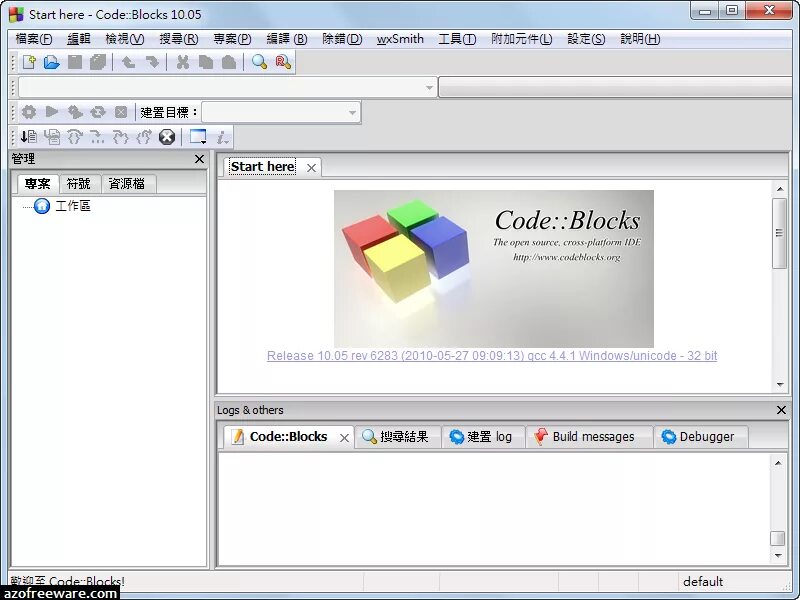Viewport: 800px width, 600px height.
Task: Redo the last action
Action: (x=152, y=62)
